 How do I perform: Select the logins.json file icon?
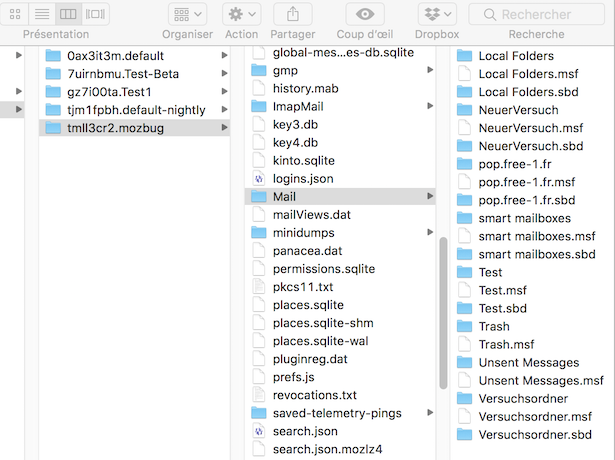coord(259,179)
